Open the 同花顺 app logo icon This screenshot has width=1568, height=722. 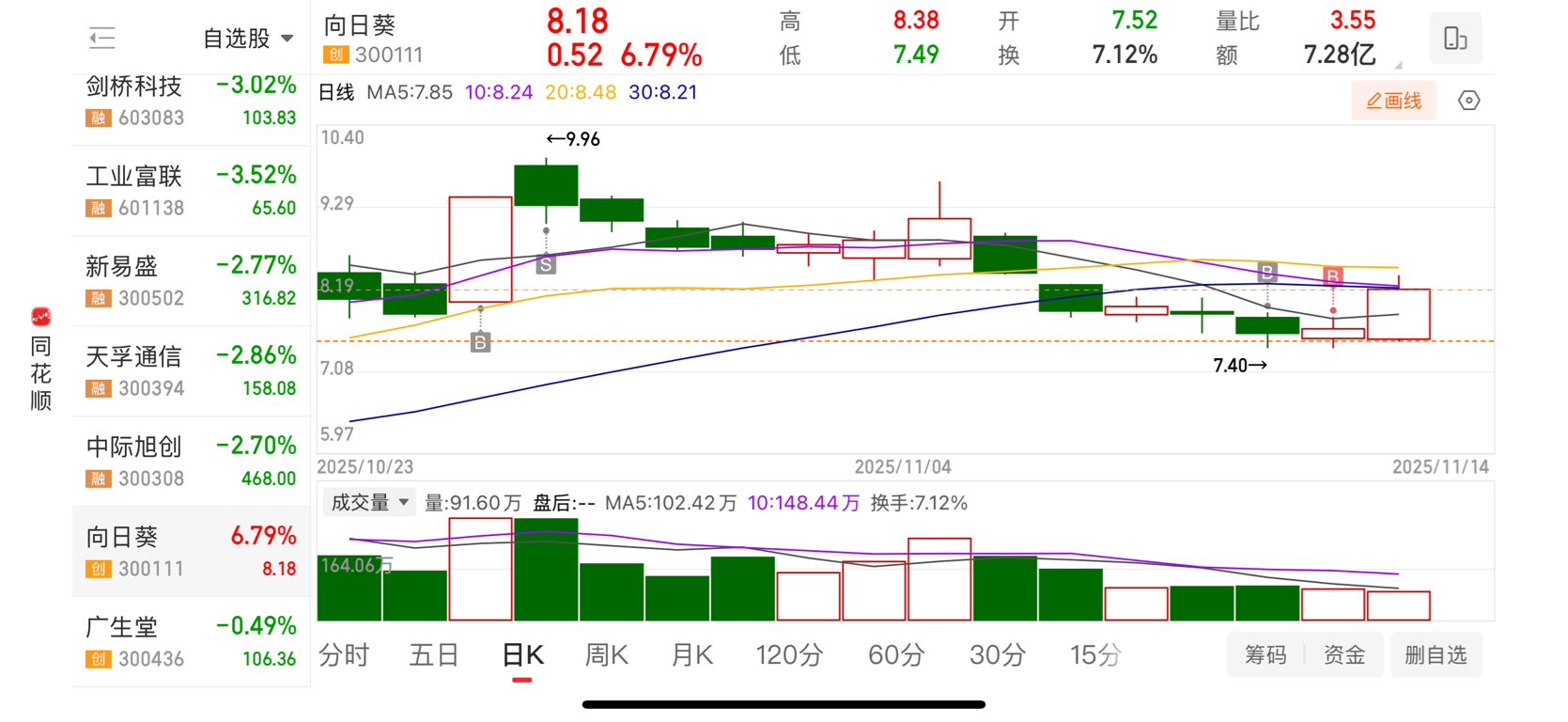click(x=40, y=317)
